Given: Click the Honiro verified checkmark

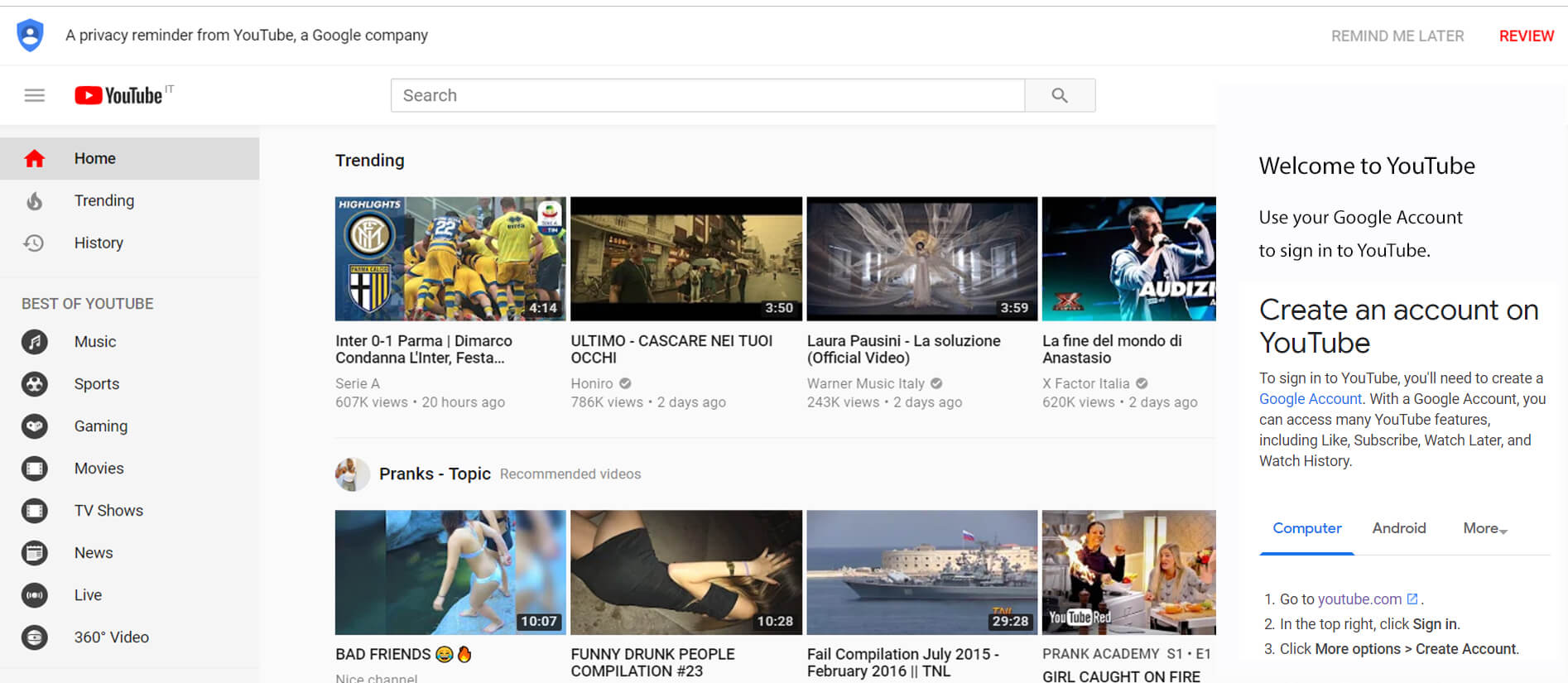Looking at the screenshot, I should tap(625, 383).
